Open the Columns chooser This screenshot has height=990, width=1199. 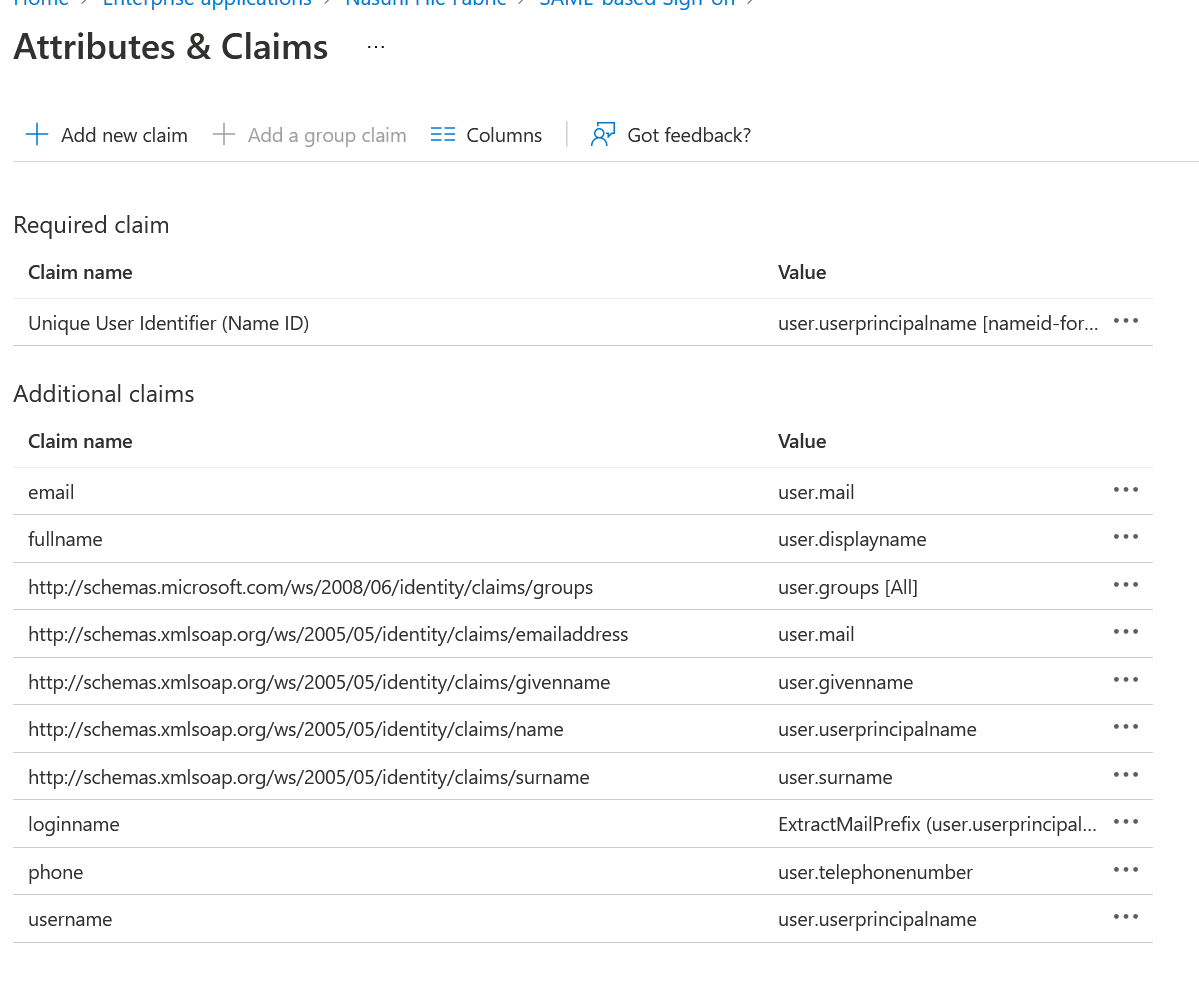click(x=486, y=135)
